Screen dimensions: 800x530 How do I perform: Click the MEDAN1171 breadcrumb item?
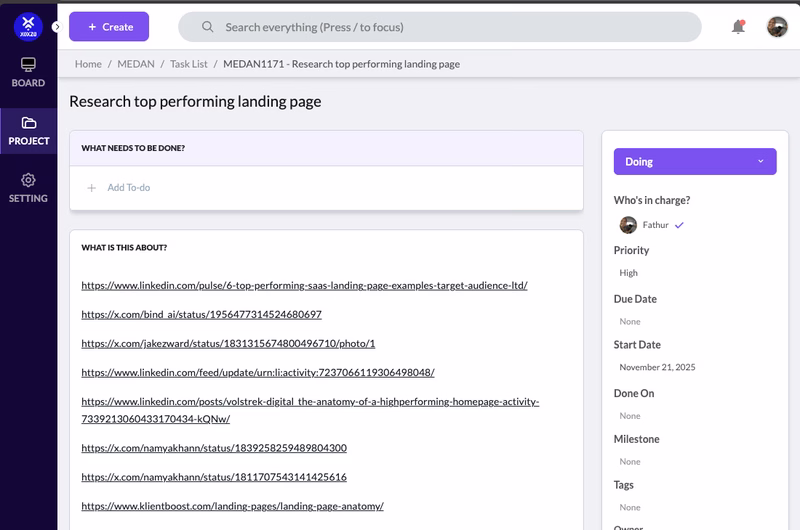click(x=341, y=64)
